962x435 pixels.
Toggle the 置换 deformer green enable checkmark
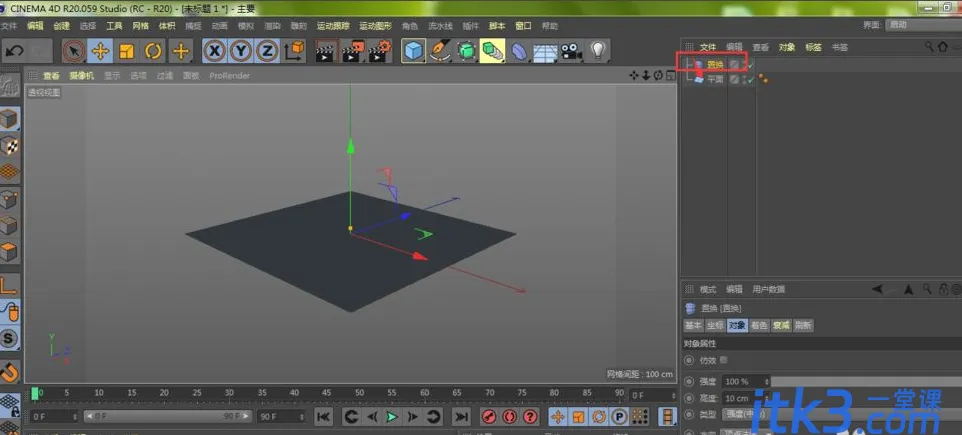(750, 64)
